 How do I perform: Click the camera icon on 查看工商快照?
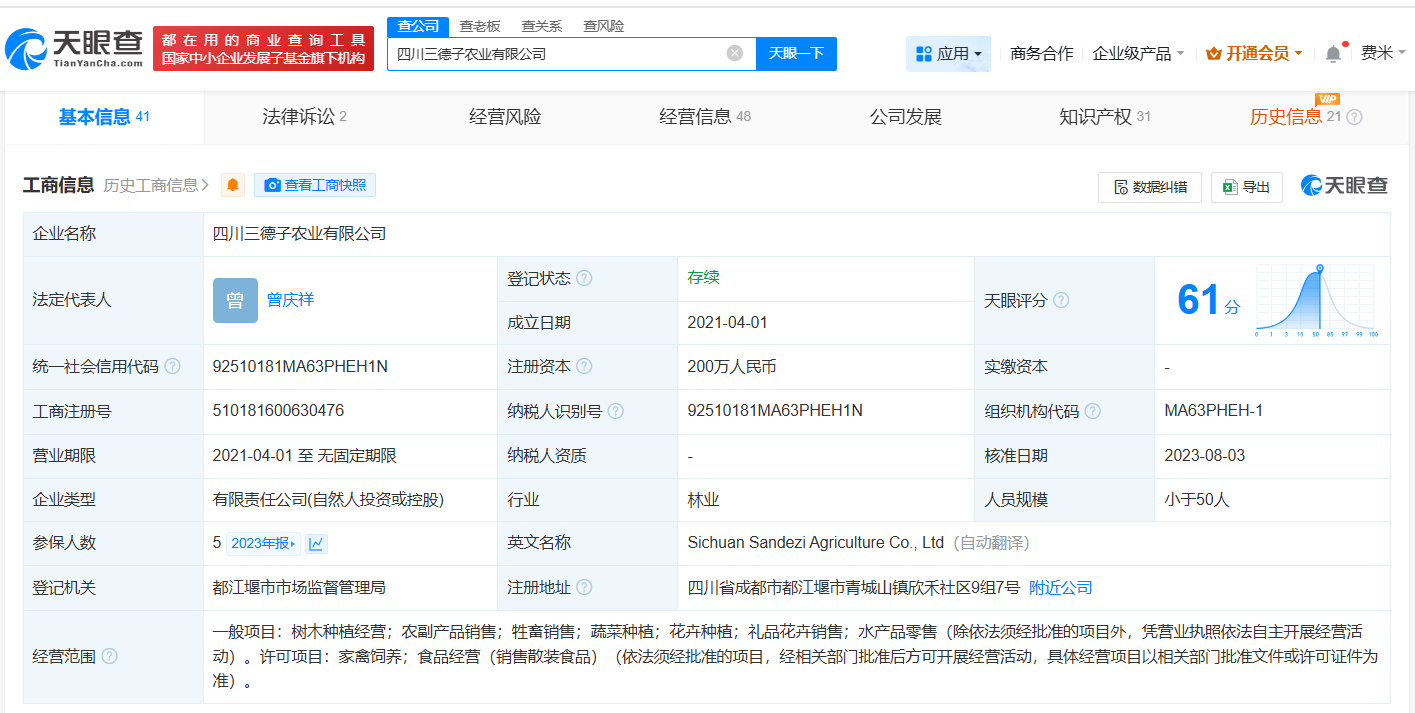(x=272, y=185)
